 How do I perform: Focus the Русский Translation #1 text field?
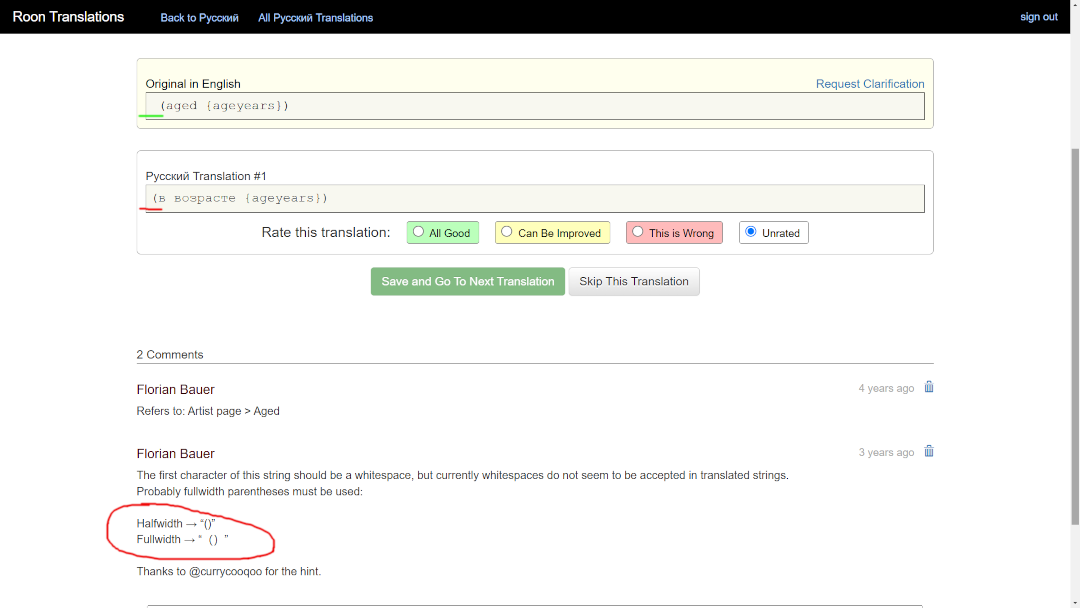point(535,199)
